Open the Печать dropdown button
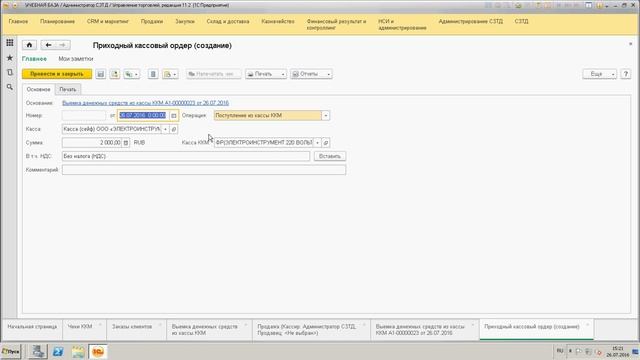Screen dimensions: 640x360 pyautogui.click(x=266, y=74)
